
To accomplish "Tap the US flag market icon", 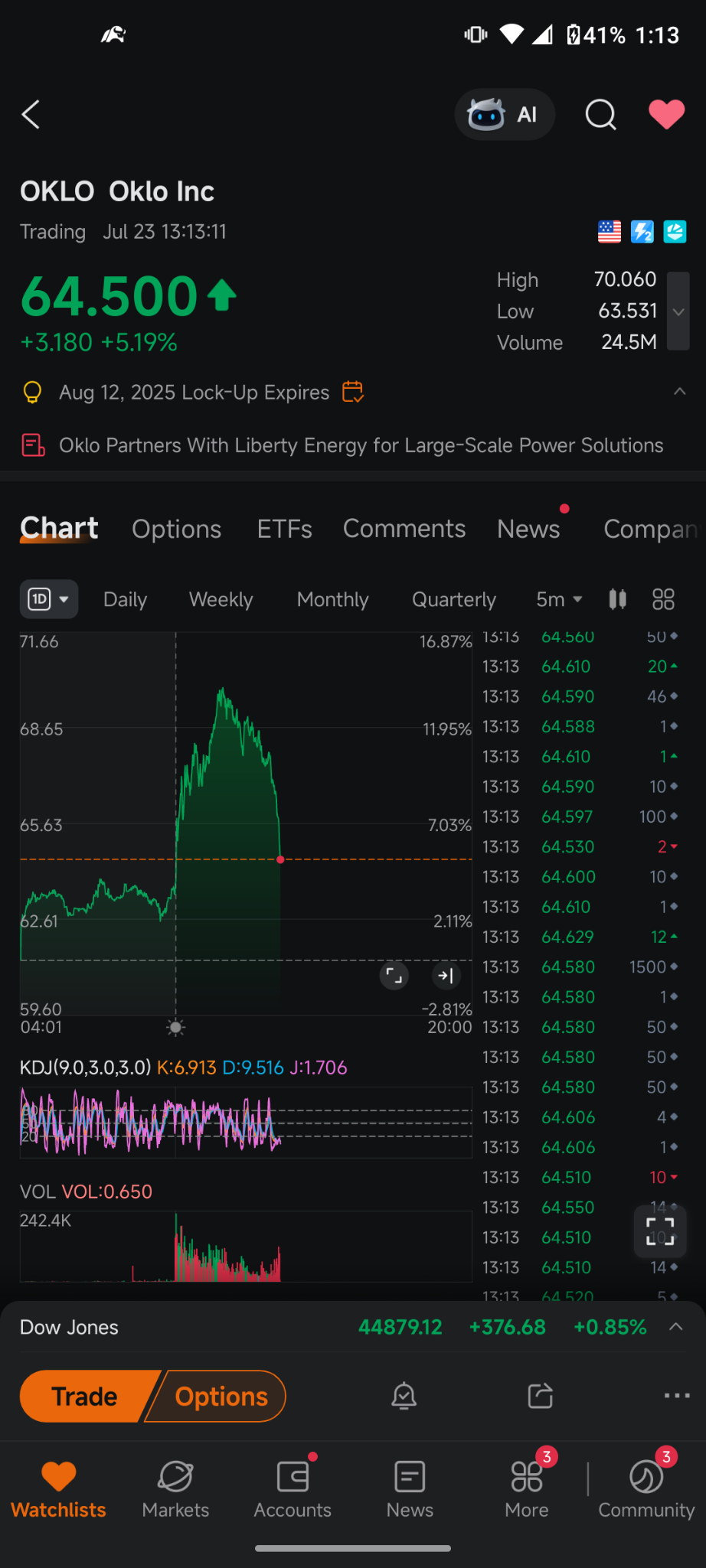I will (610, 231).
